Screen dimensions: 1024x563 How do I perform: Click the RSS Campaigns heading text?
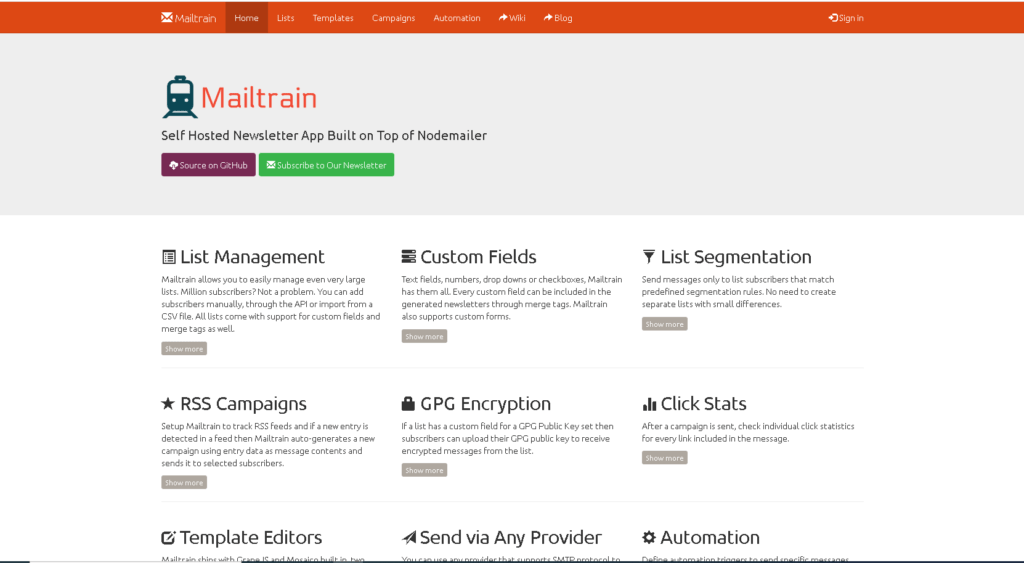(243, 404)
